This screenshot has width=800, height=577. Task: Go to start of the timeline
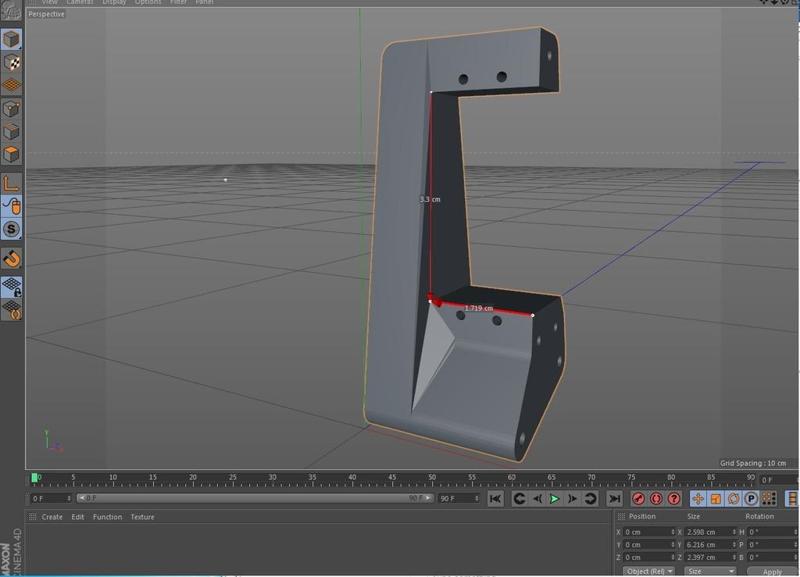[x=495, y=498]
